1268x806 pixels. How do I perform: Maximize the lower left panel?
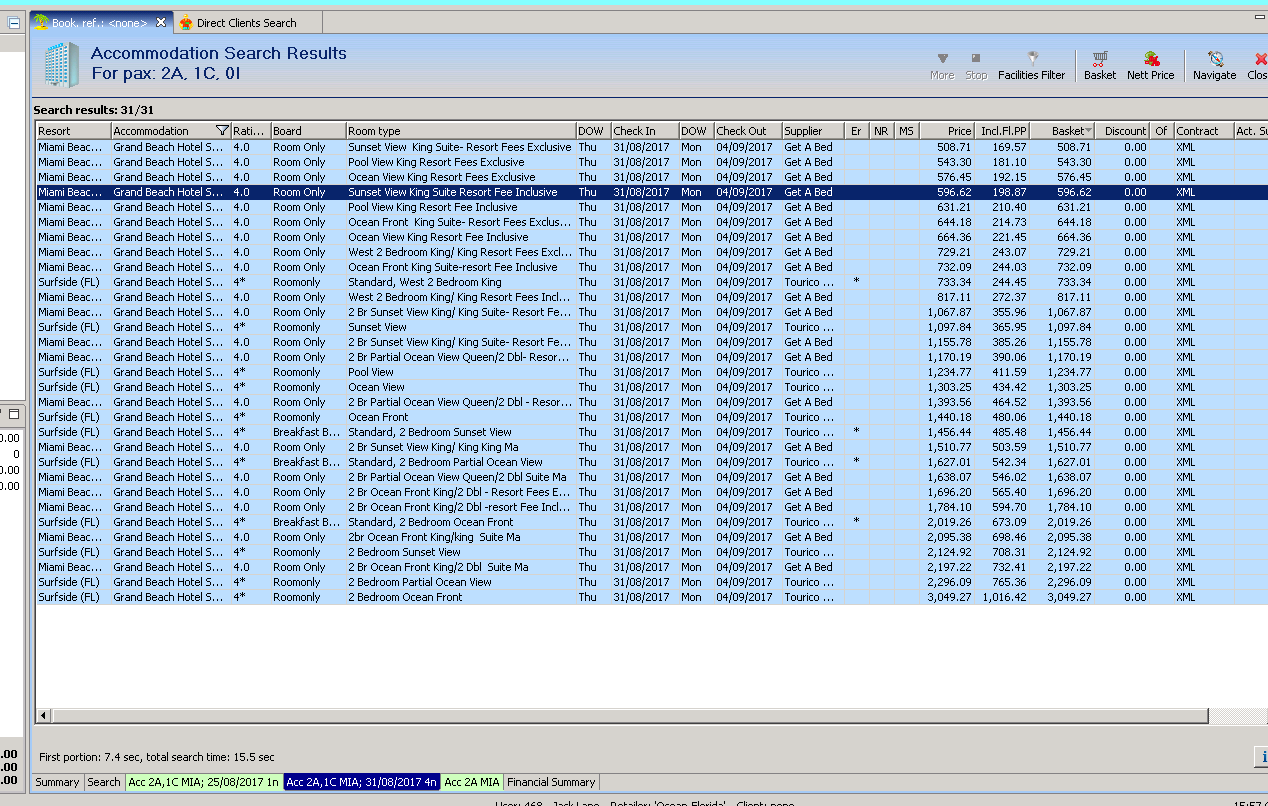pyautogui.click(x=14, y=414)
